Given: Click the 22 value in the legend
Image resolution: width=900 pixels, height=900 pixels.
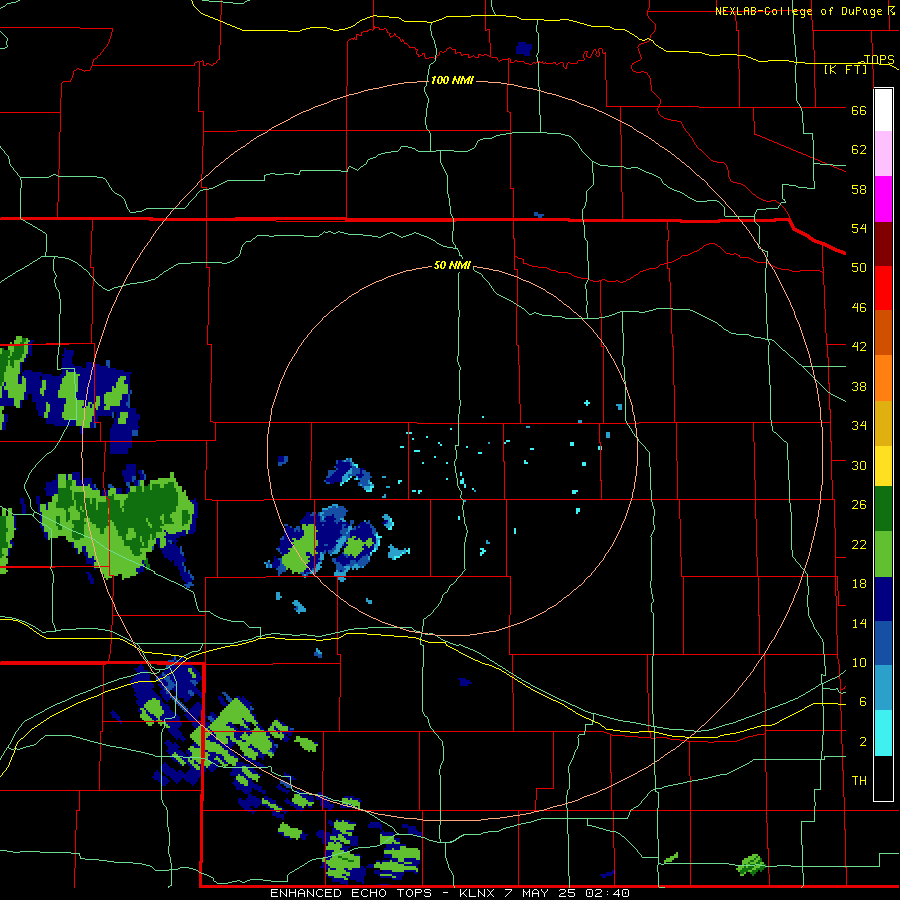Looking at the screenshot, I should pyautogui.click(x=859, y=545).
